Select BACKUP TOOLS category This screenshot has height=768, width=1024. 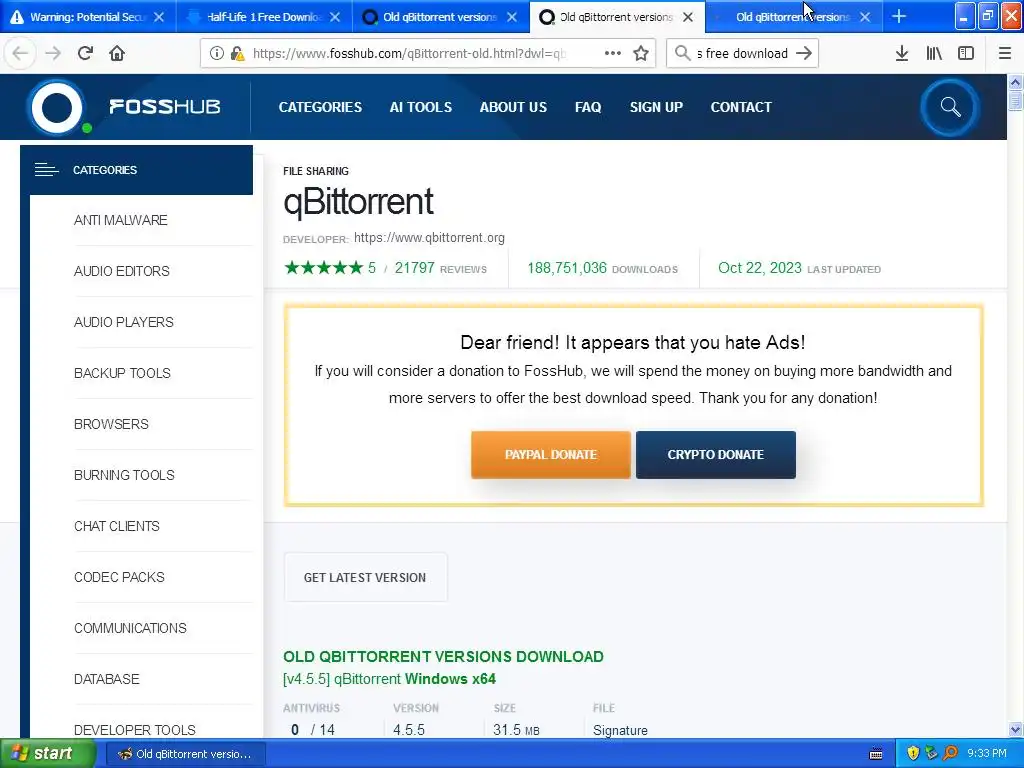[122, 373]
